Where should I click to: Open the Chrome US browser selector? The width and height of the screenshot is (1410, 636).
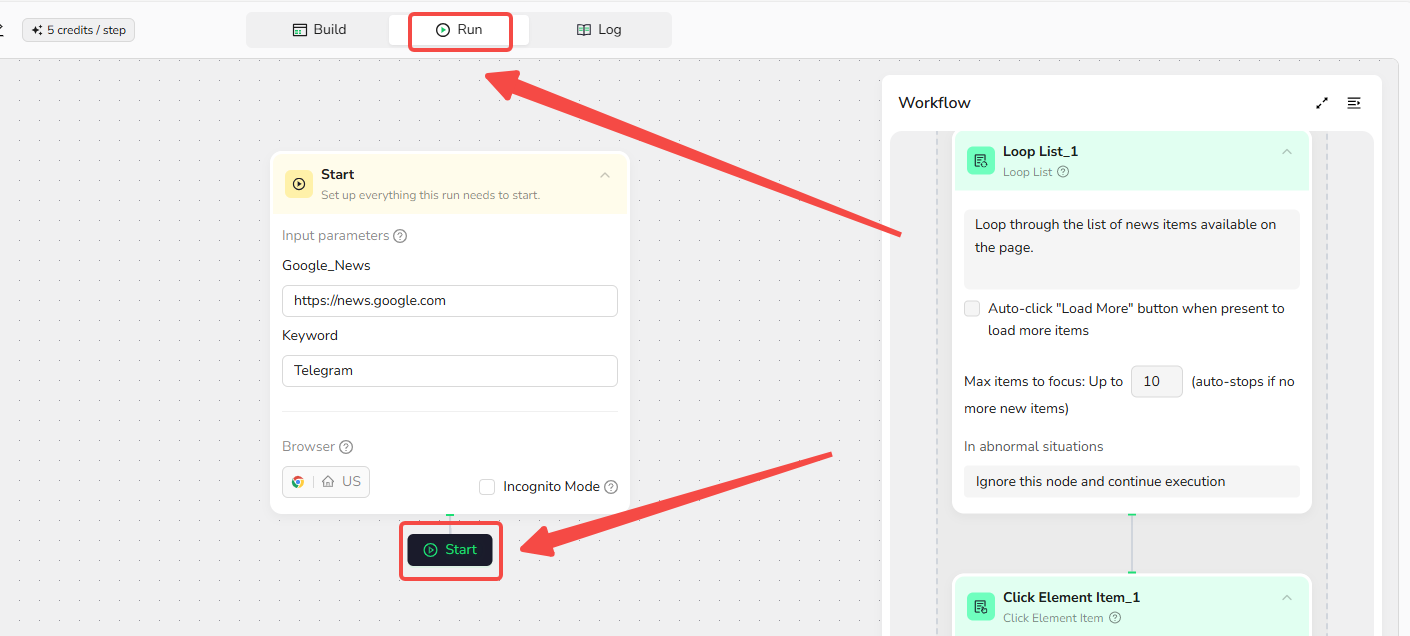[x=326, y=481]
